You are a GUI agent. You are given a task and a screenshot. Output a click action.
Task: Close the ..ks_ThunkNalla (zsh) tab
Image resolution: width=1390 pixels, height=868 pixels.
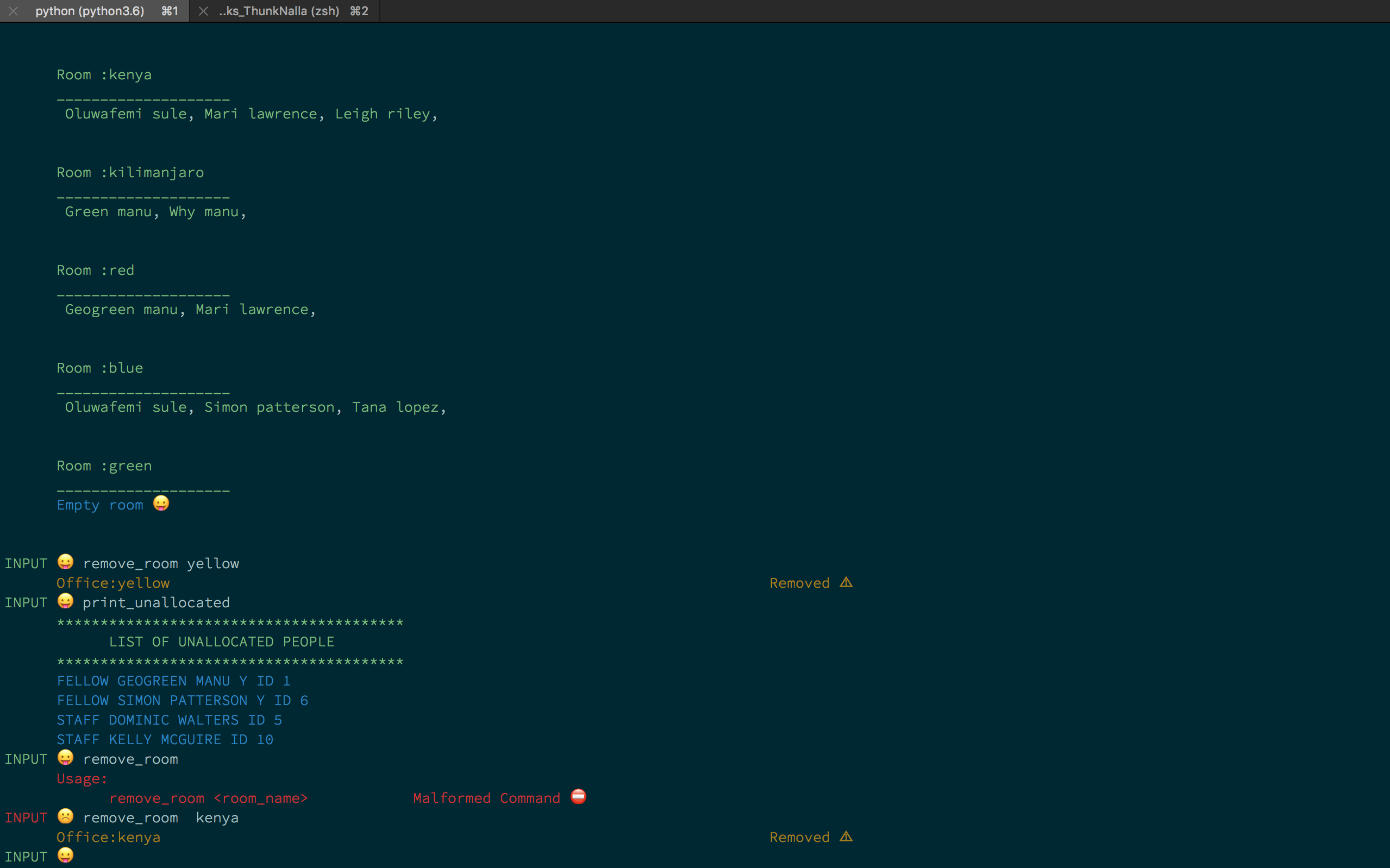[x=203, y=11]
